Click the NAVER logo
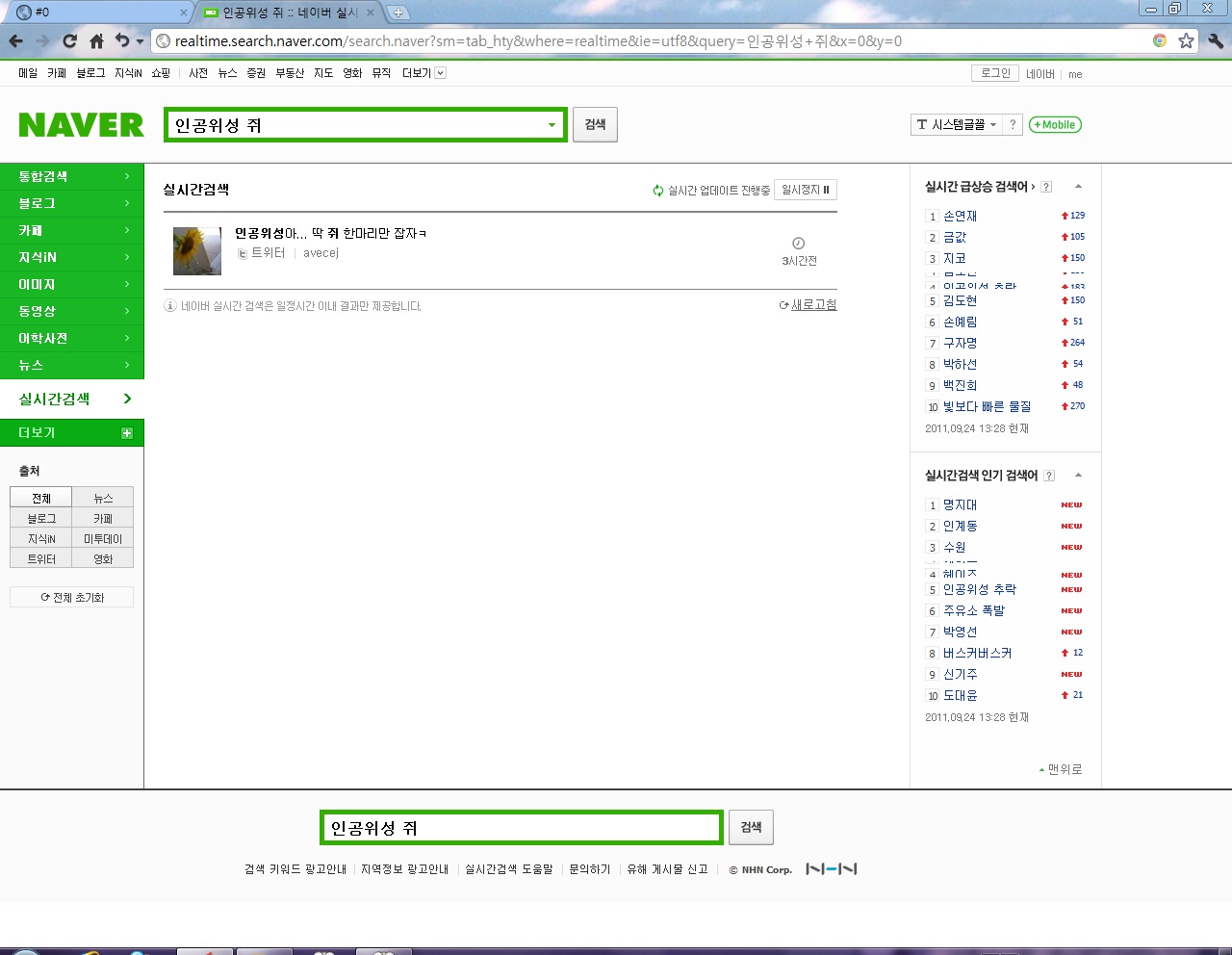 click(x=81, y=125)
